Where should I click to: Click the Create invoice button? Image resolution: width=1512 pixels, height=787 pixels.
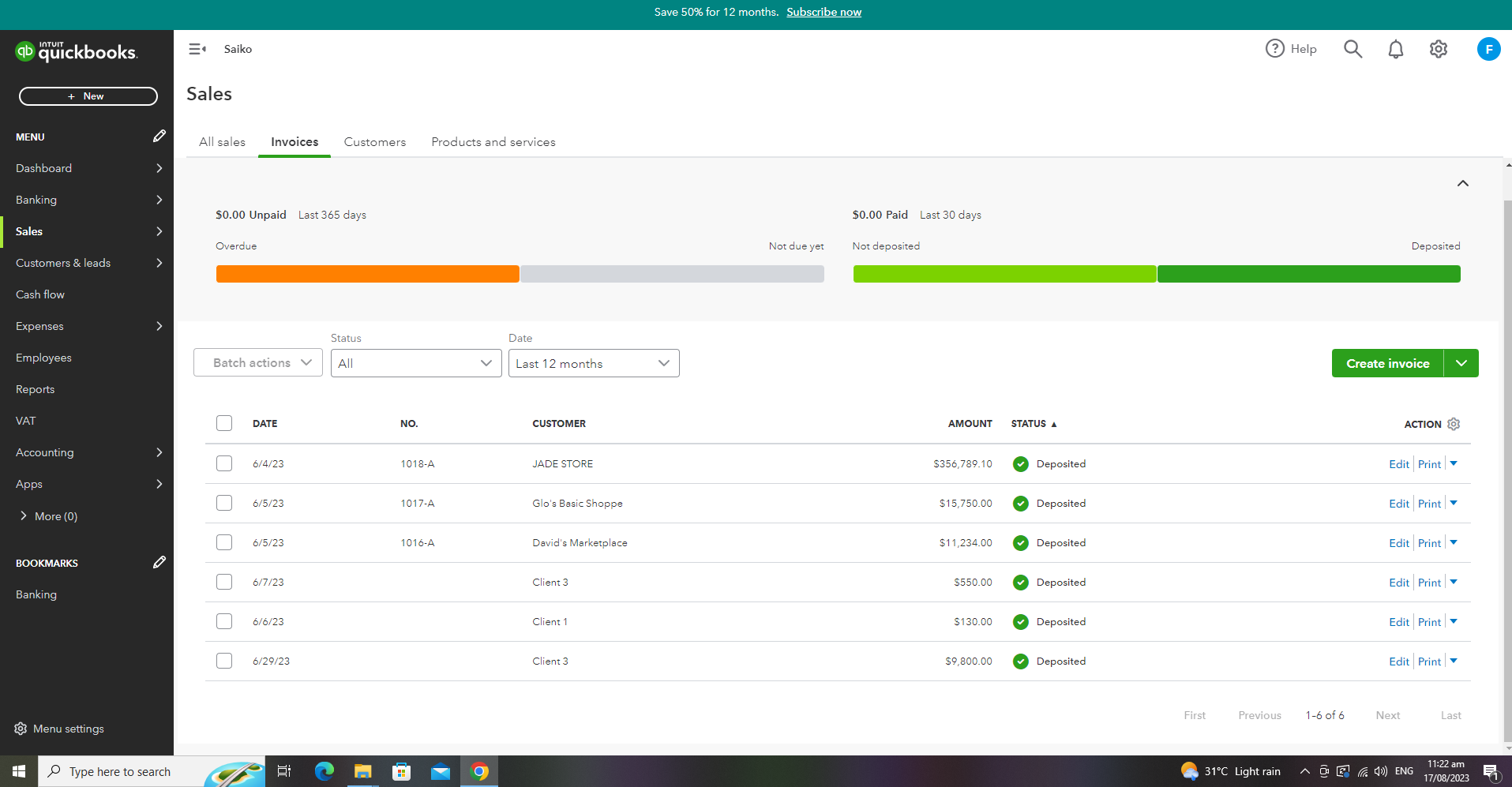click(x=1387, y=363)
